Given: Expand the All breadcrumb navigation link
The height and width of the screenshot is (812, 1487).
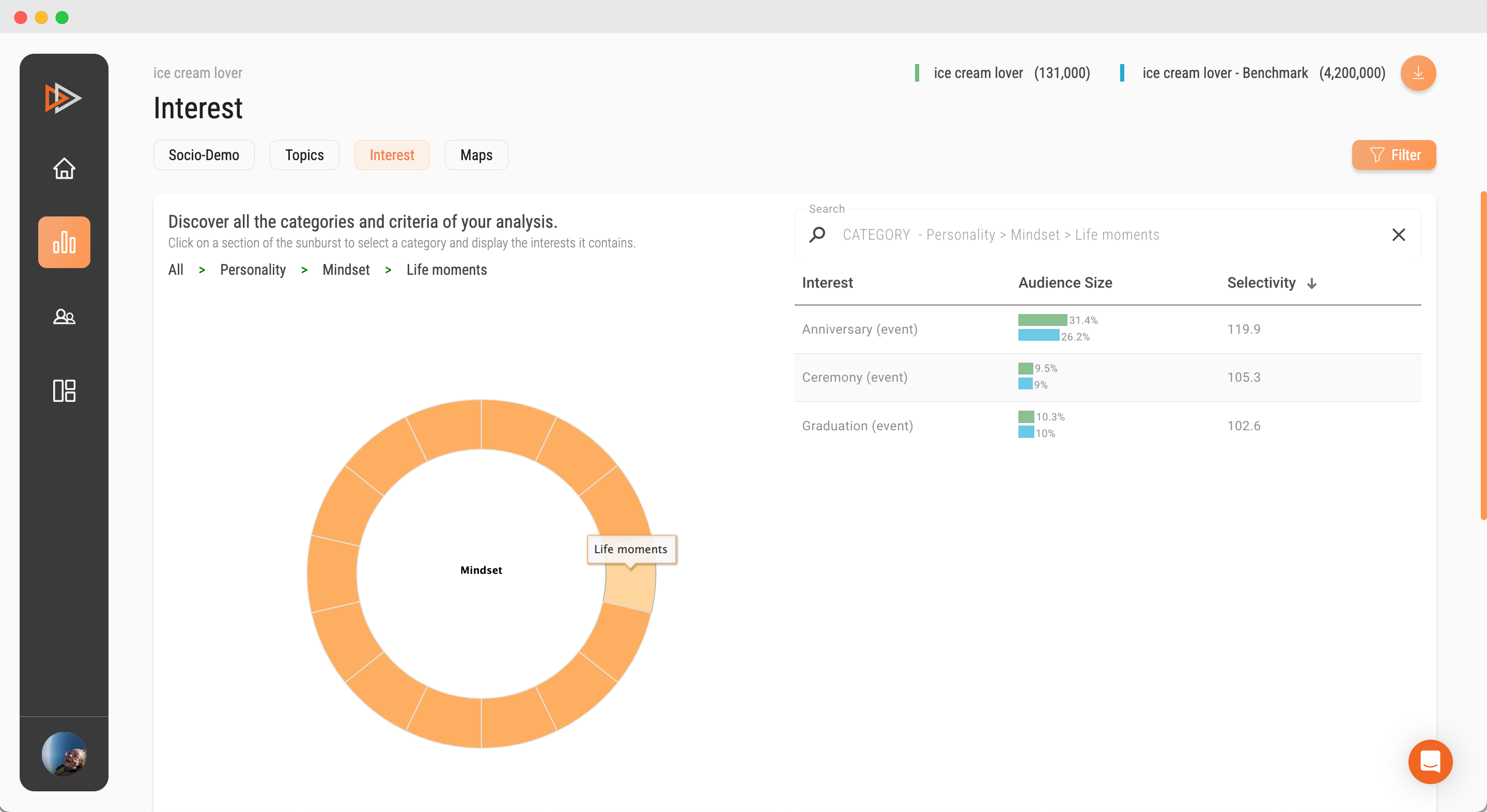Looking at the screenshot, I should [x=176, y=269].
